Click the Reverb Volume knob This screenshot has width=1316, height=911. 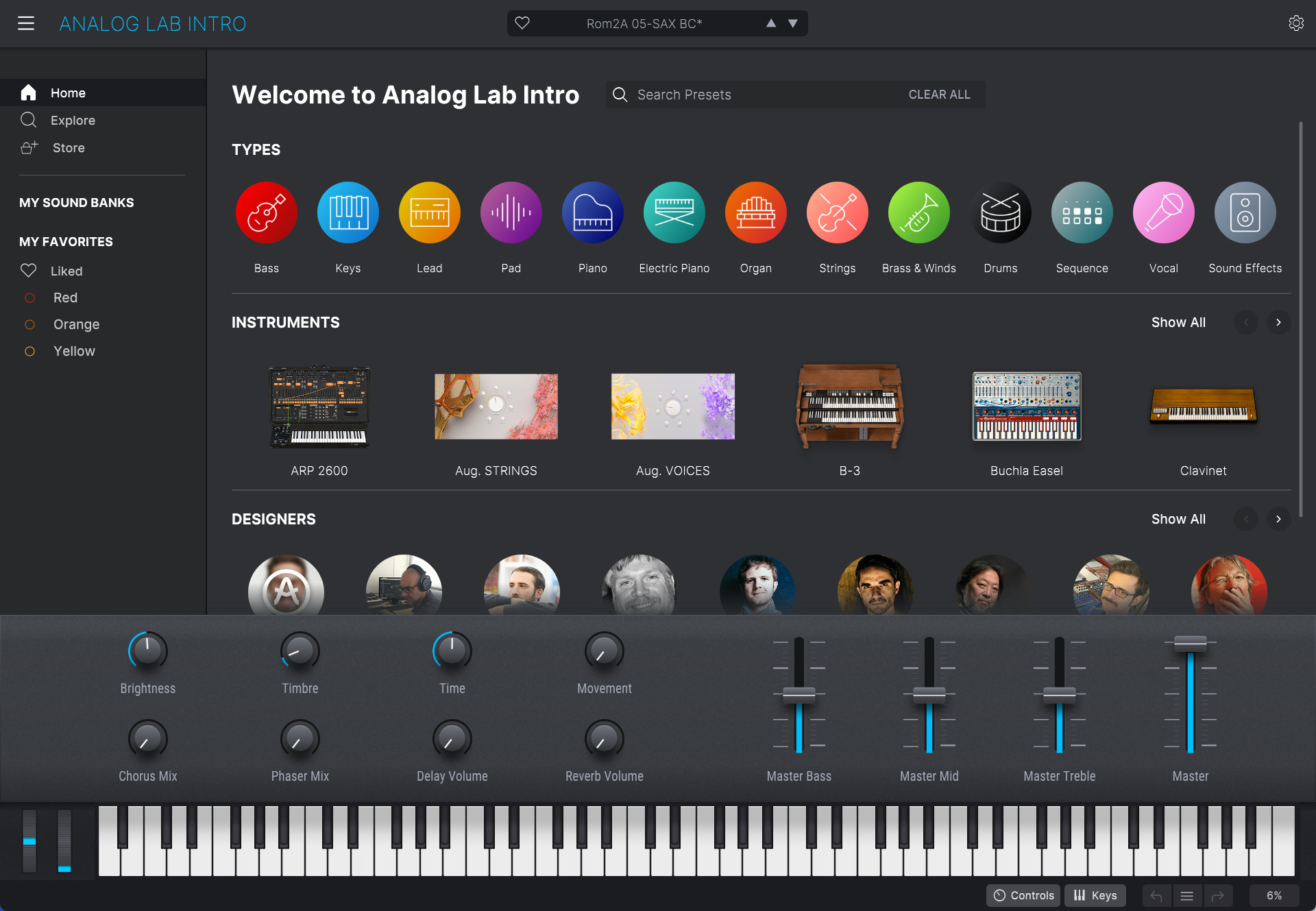coord(605,739)
